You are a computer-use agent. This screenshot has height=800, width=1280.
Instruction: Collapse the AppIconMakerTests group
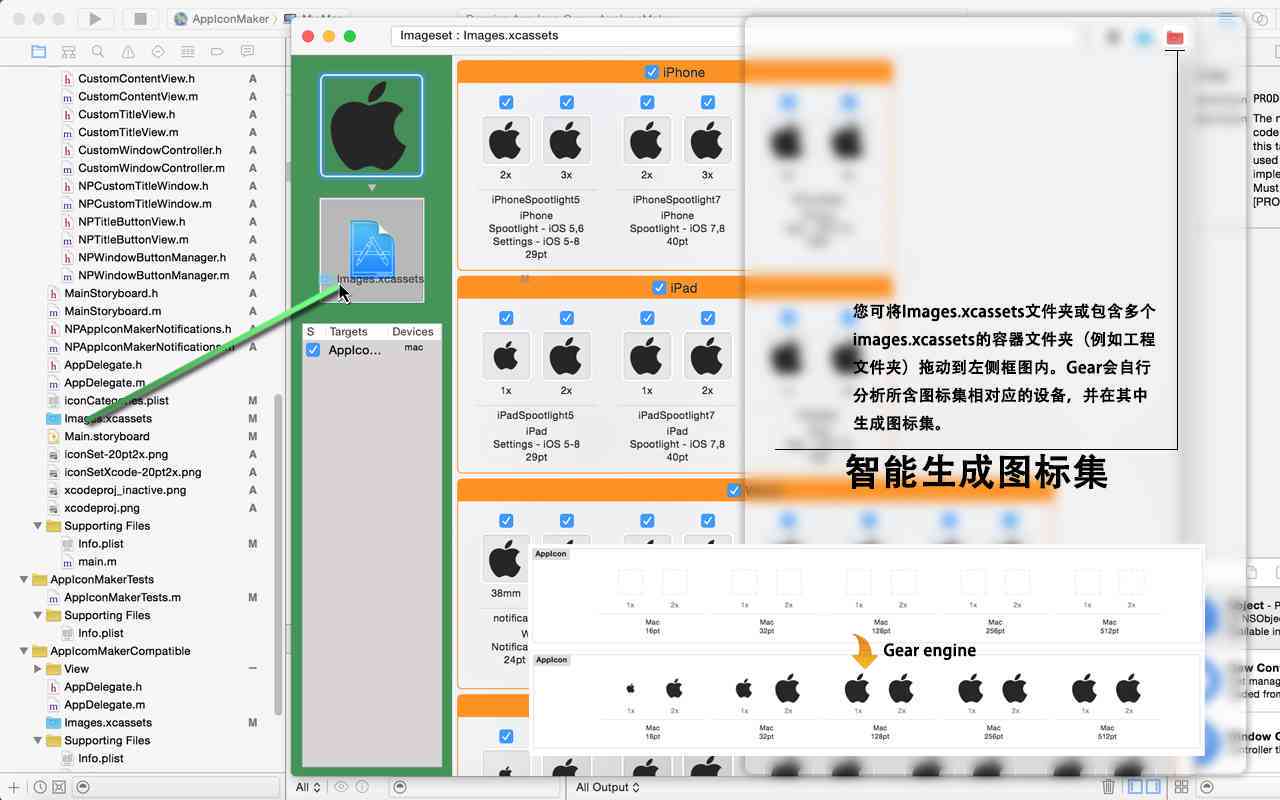tap(24, 579)
